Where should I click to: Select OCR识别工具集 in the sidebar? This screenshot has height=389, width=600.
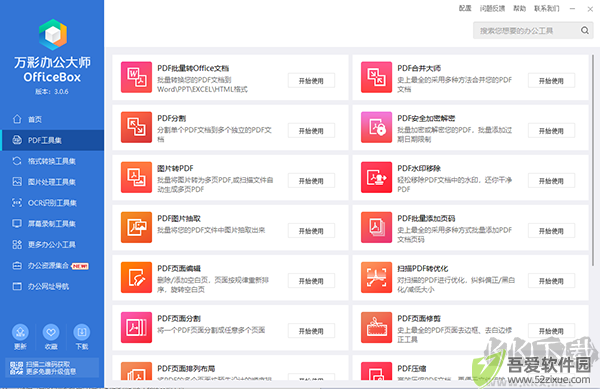(x=52, y=203)
